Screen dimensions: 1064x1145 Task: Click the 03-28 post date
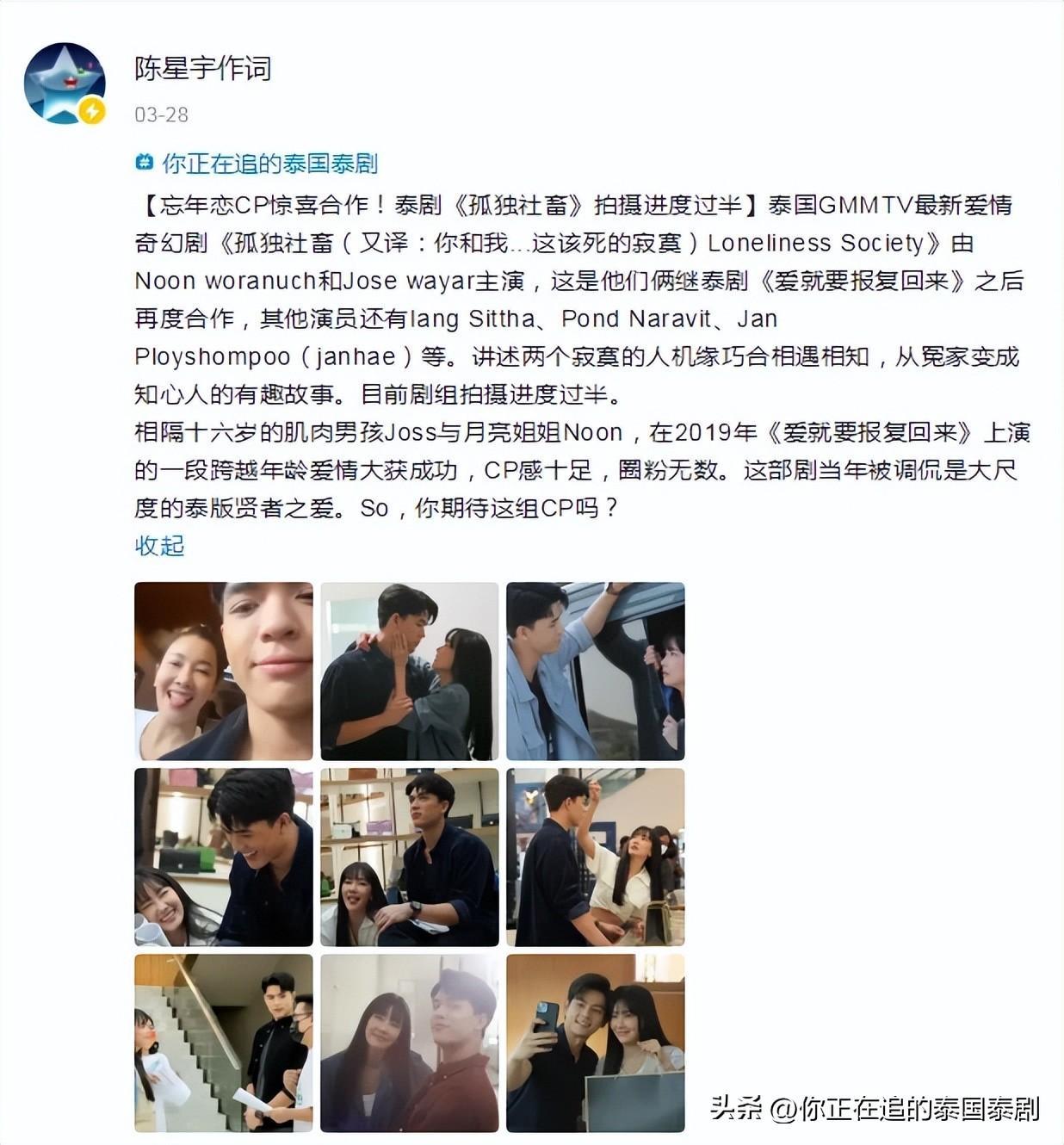[x=161, y=114]
